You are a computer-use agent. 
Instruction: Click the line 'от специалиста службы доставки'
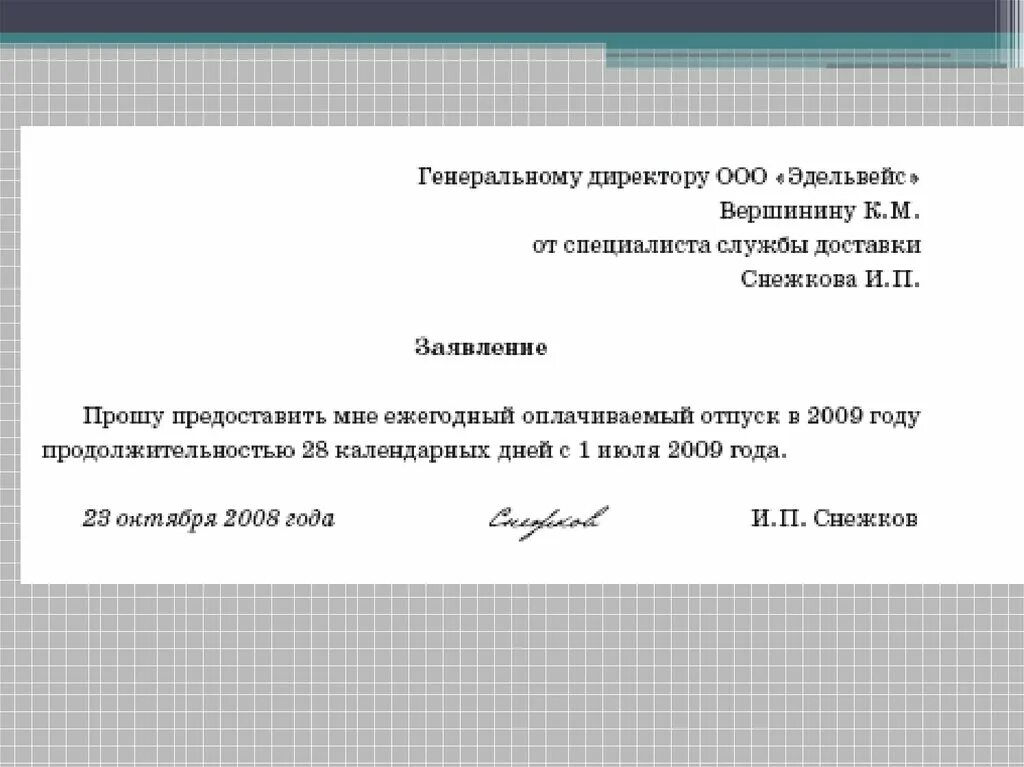(x=727, y=246)
